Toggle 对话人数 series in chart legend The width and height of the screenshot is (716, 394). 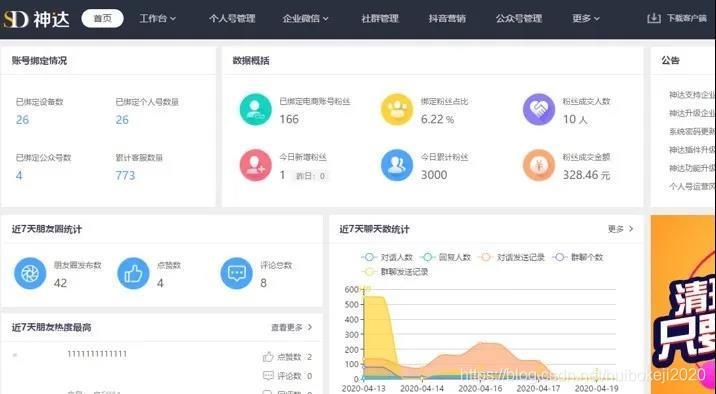387,257
